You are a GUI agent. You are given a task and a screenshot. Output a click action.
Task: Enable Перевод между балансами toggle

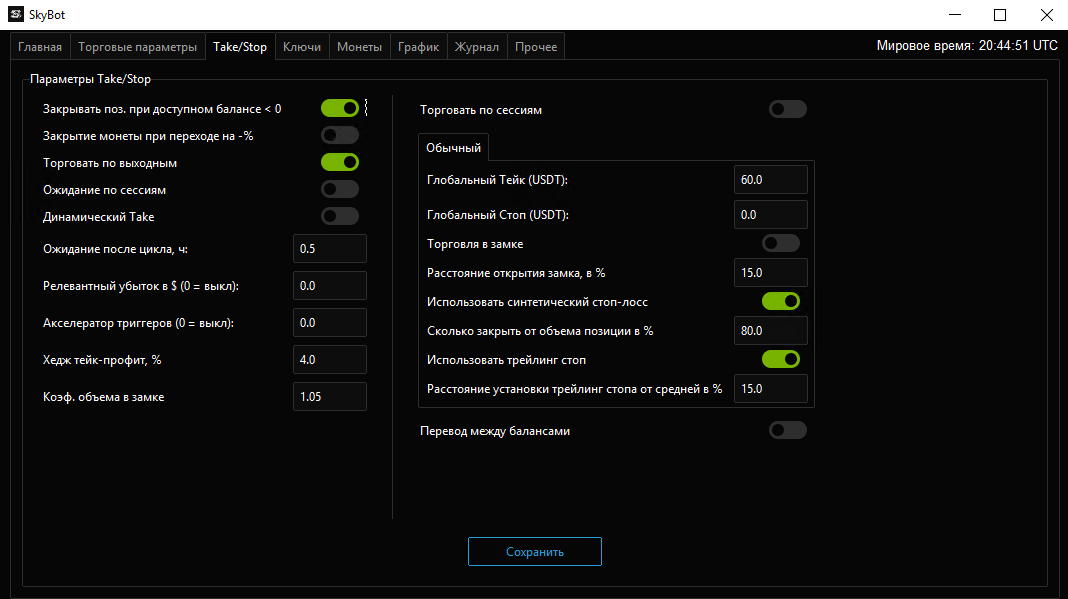788,430
